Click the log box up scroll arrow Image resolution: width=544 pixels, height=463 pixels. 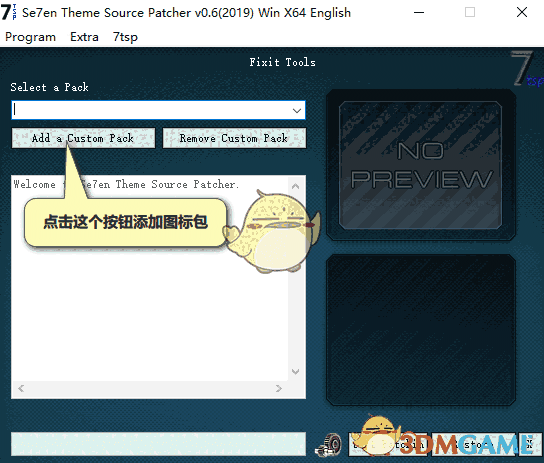296,186
